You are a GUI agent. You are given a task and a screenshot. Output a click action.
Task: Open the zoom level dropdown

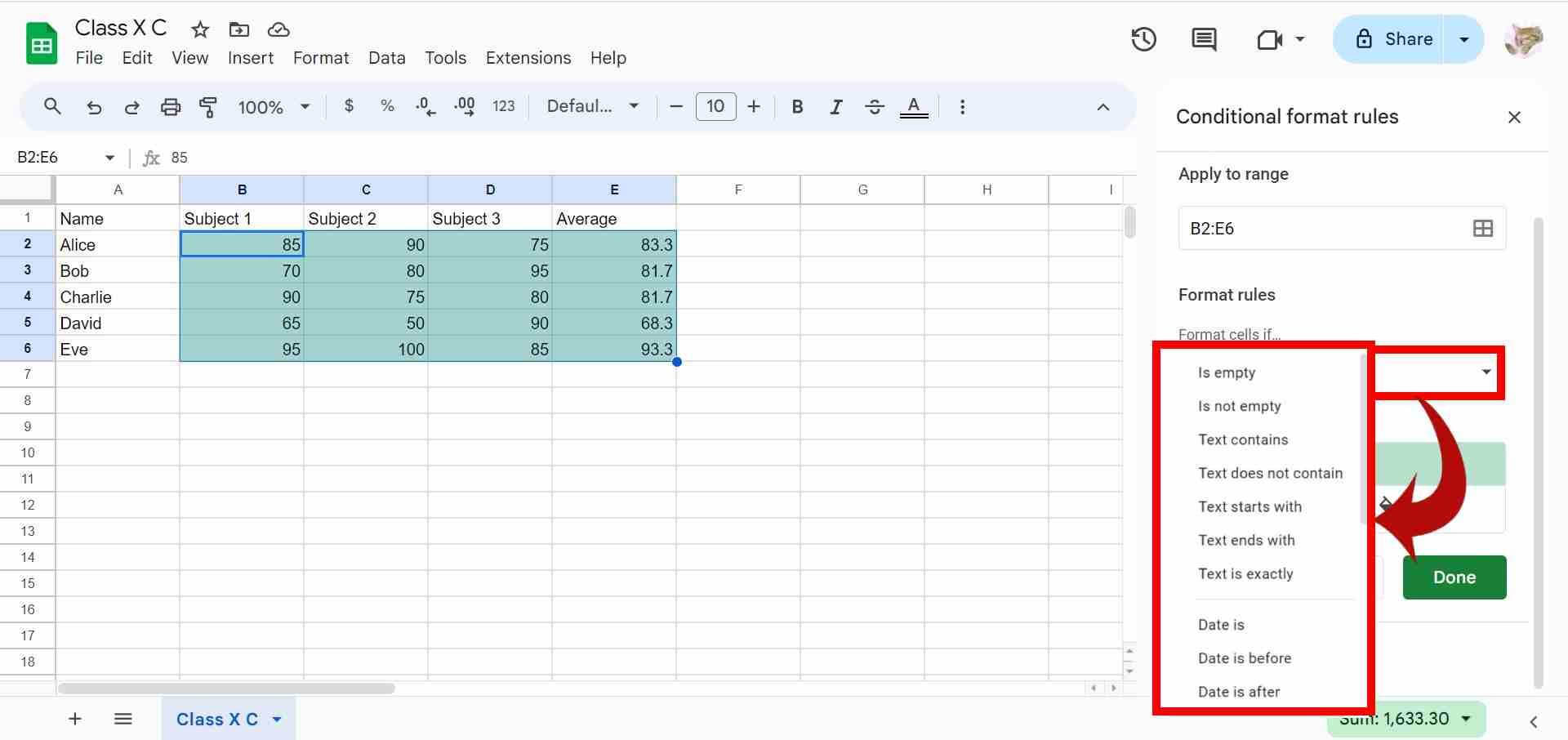[x=274, y=106]
